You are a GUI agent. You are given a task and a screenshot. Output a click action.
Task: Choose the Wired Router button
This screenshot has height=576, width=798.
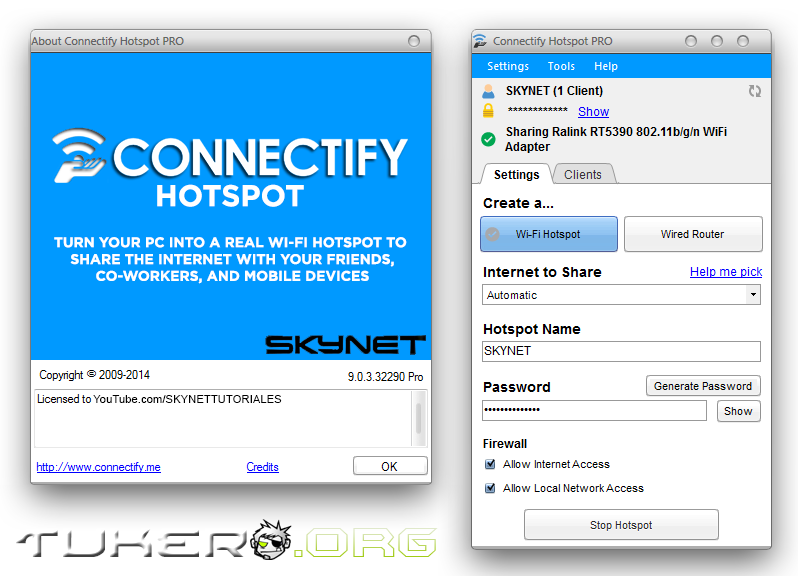(x=693, y=234)
